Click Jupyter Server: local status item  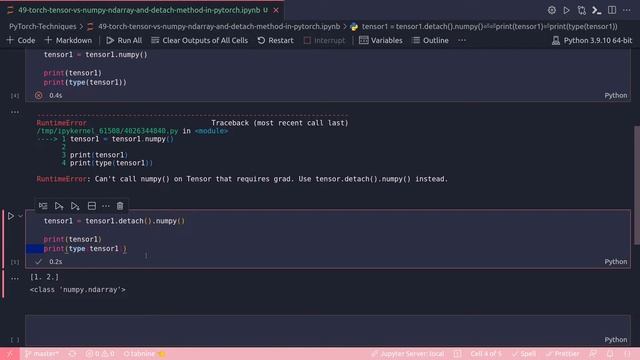click(x=407, y=354)
